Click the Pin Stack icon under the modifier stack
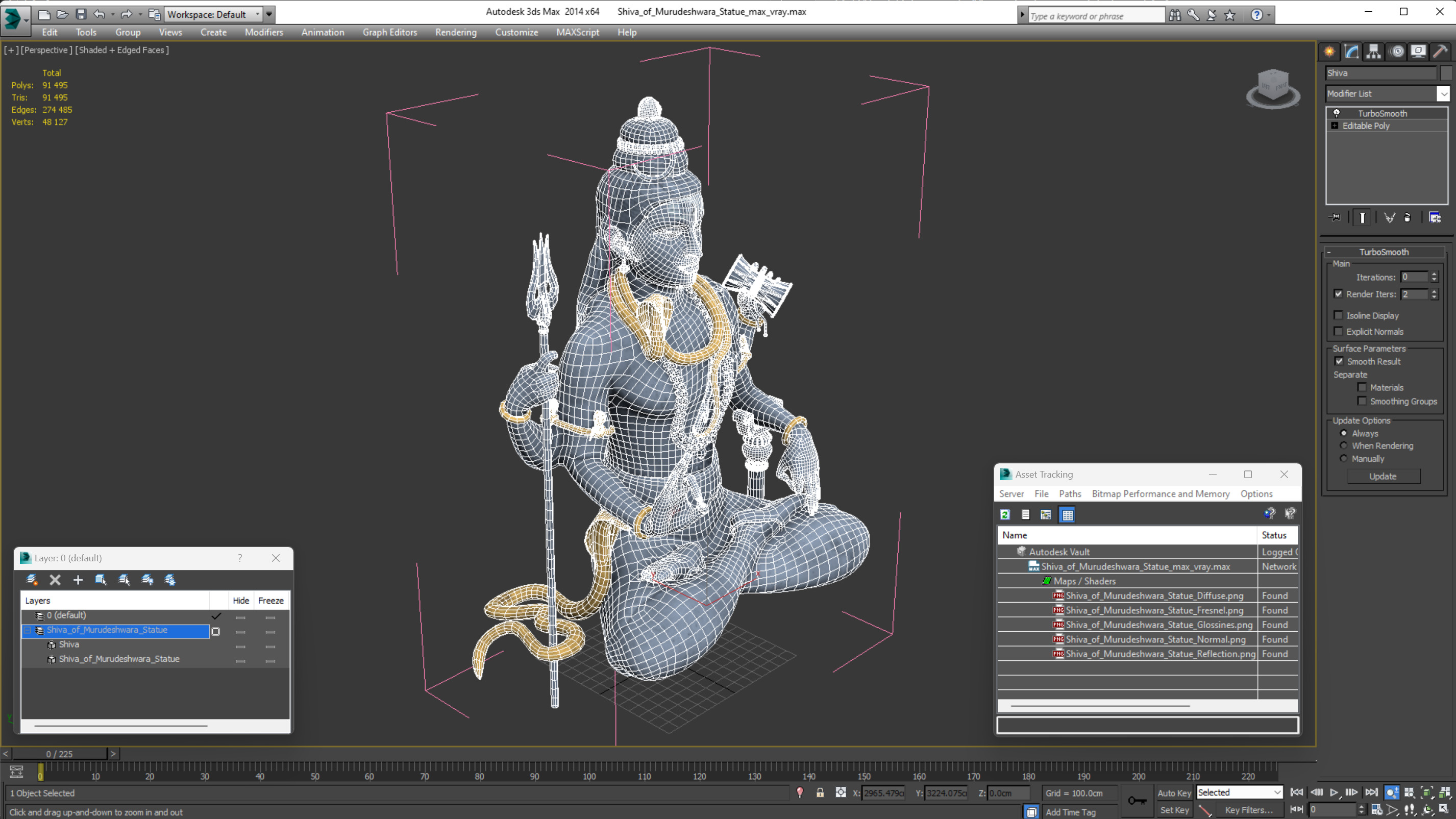Image resolution: width=1456 pixels, height=819 pixels. (1335, 217)
